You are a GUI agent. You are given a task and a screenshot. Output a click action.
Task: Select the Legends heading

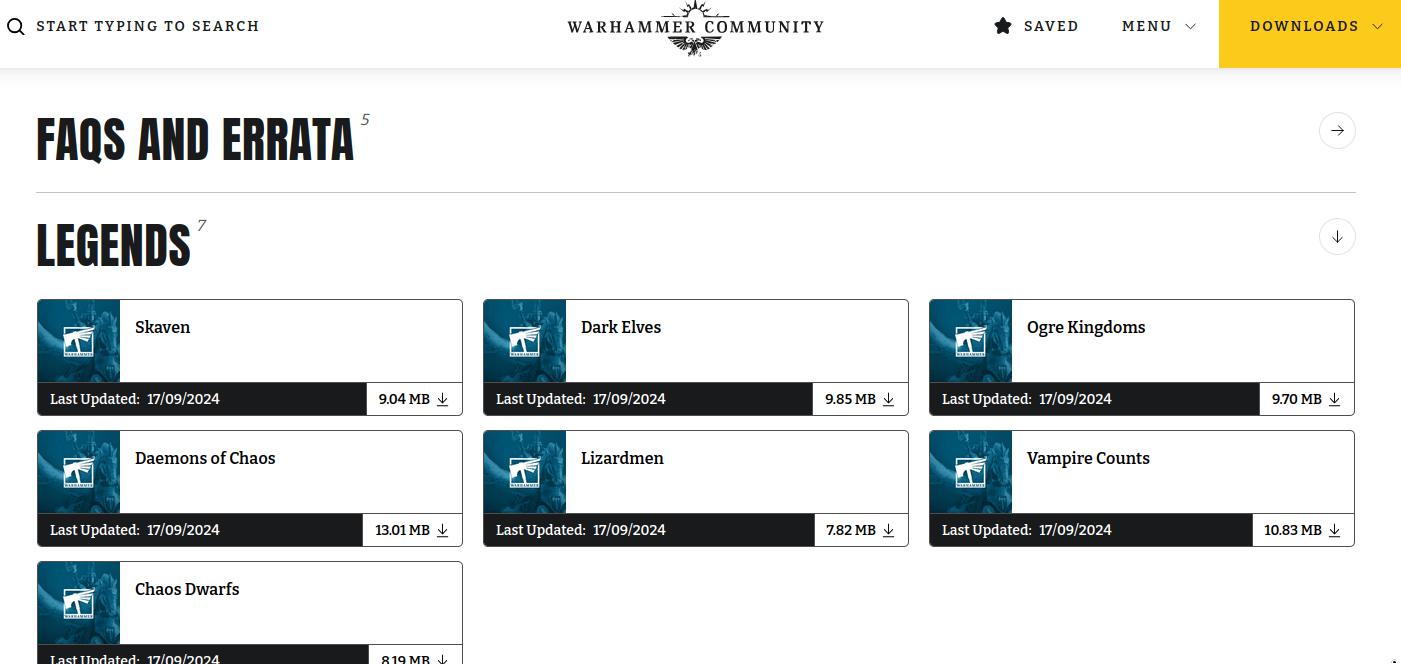[x=113, y=246]
